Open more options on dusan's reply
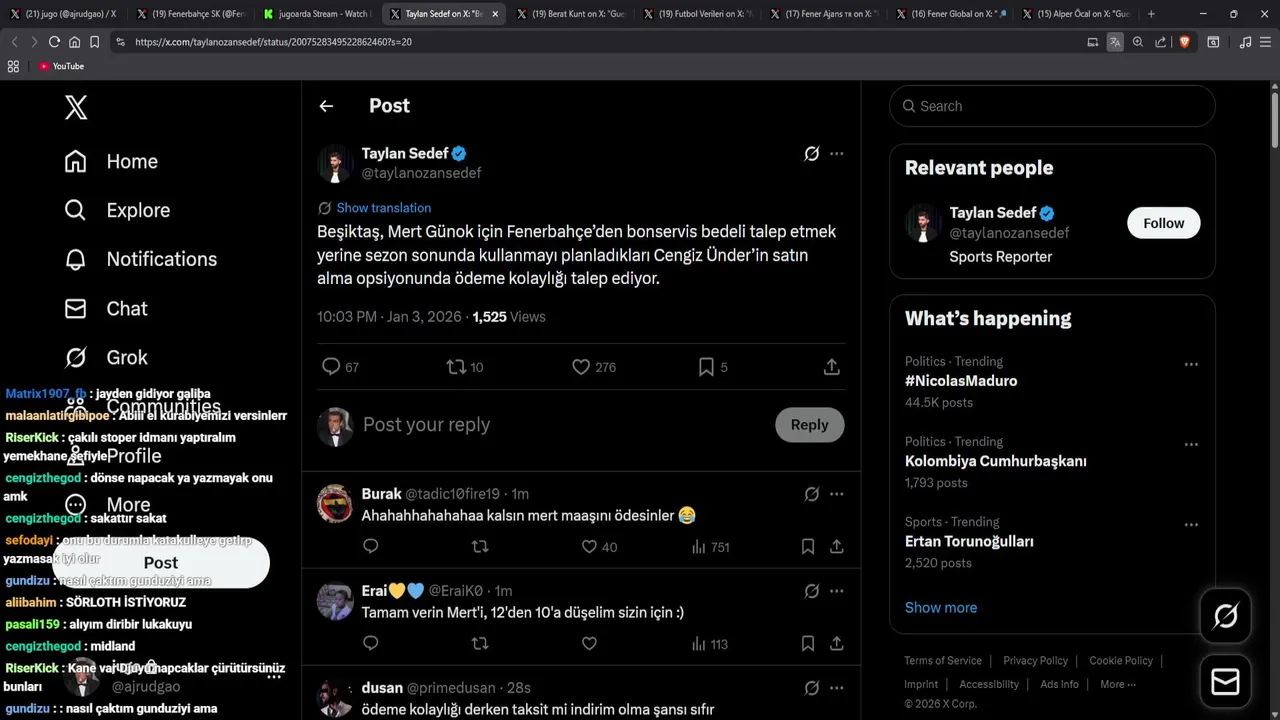The height and width of the screenshot is (720, 1280). 837,688
